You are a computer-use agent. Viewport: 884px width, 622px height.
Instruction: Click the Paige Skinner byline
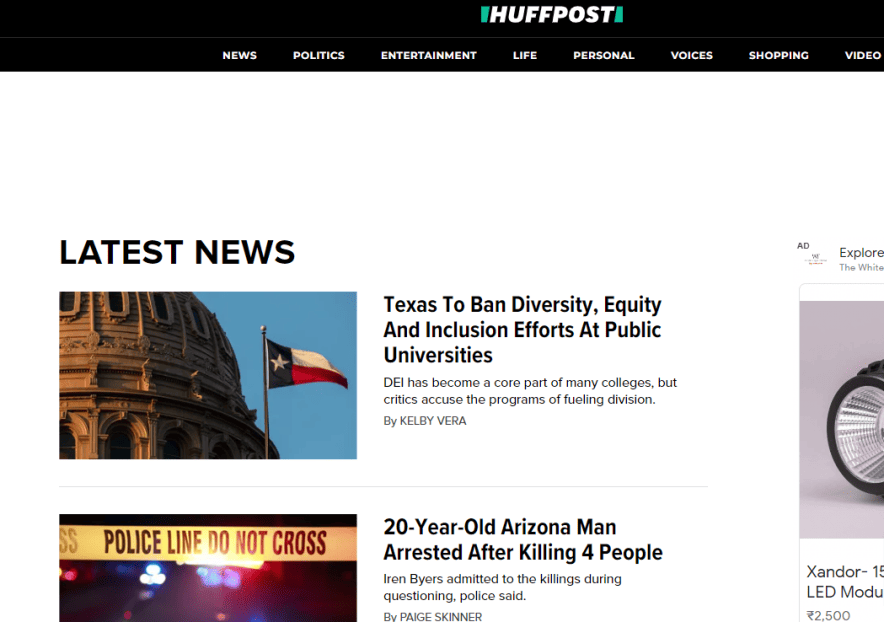pyautogui.click(x=432, y=616)
